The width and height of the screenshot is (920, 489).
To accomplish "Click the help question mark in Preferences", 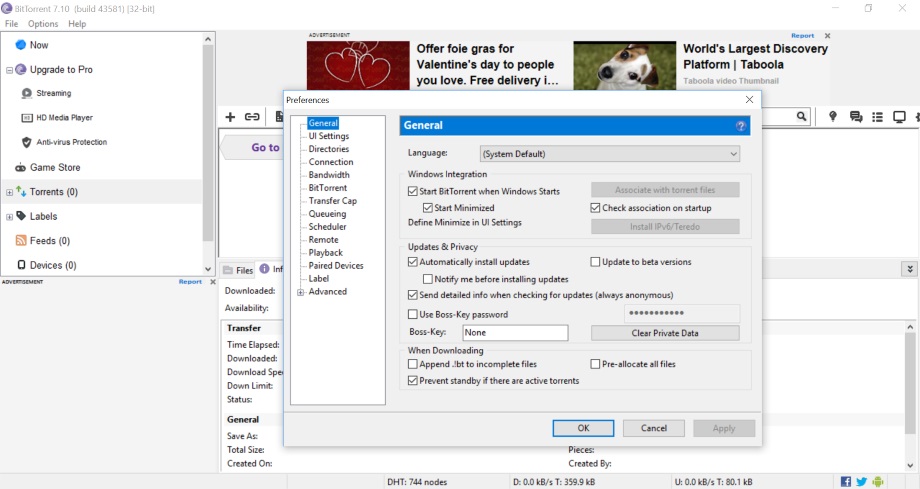I will click(741, 126).
